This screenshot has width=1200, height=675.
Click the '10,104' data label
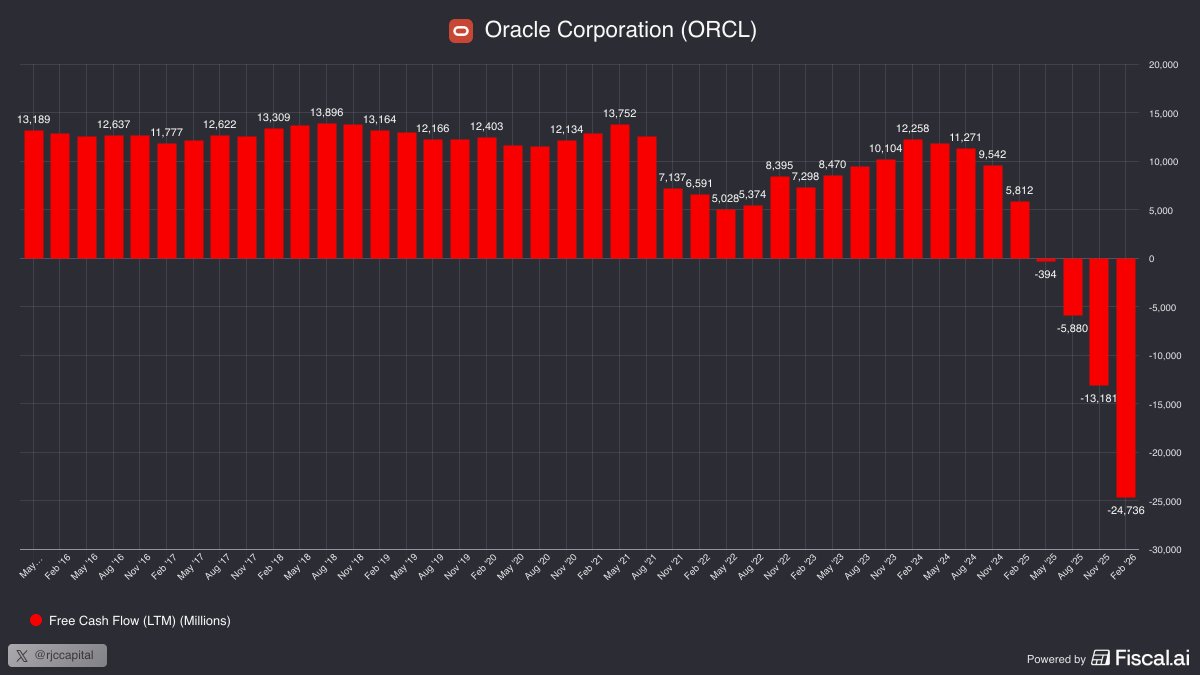point(886,149)
